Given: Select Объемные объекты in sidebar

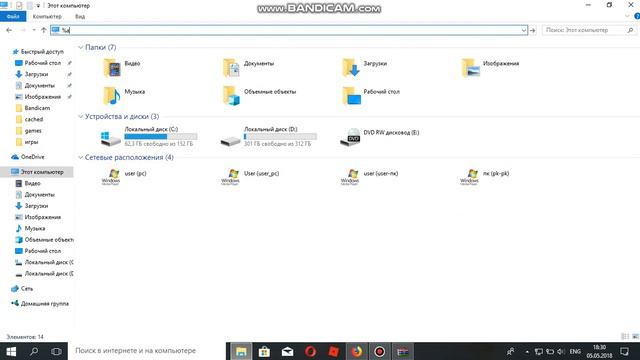Looking at the screenshot, I should point(44,240).
